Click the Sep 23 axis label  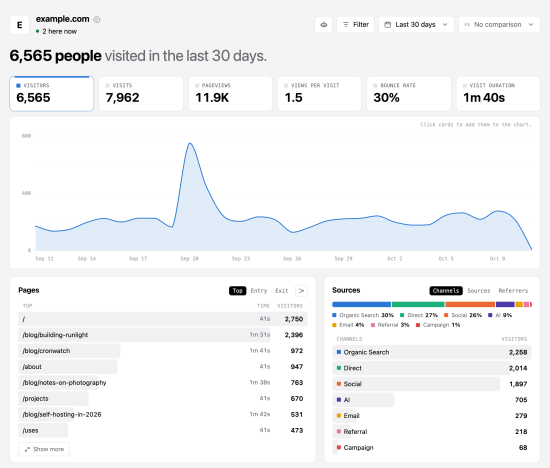click(x=241, y=259)
